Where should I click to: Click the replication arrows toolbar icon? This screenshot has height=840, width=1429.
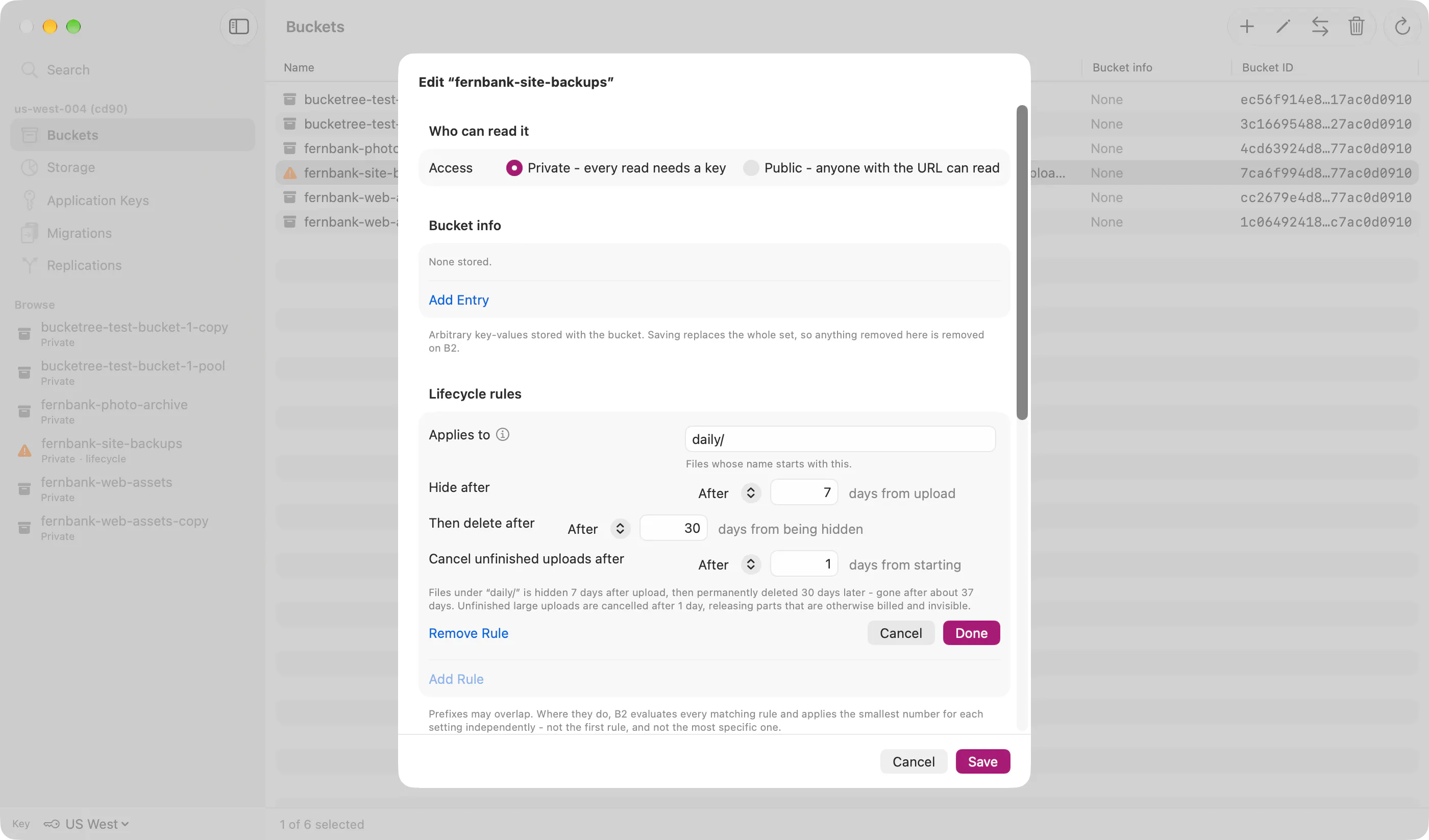[1320, 26]
